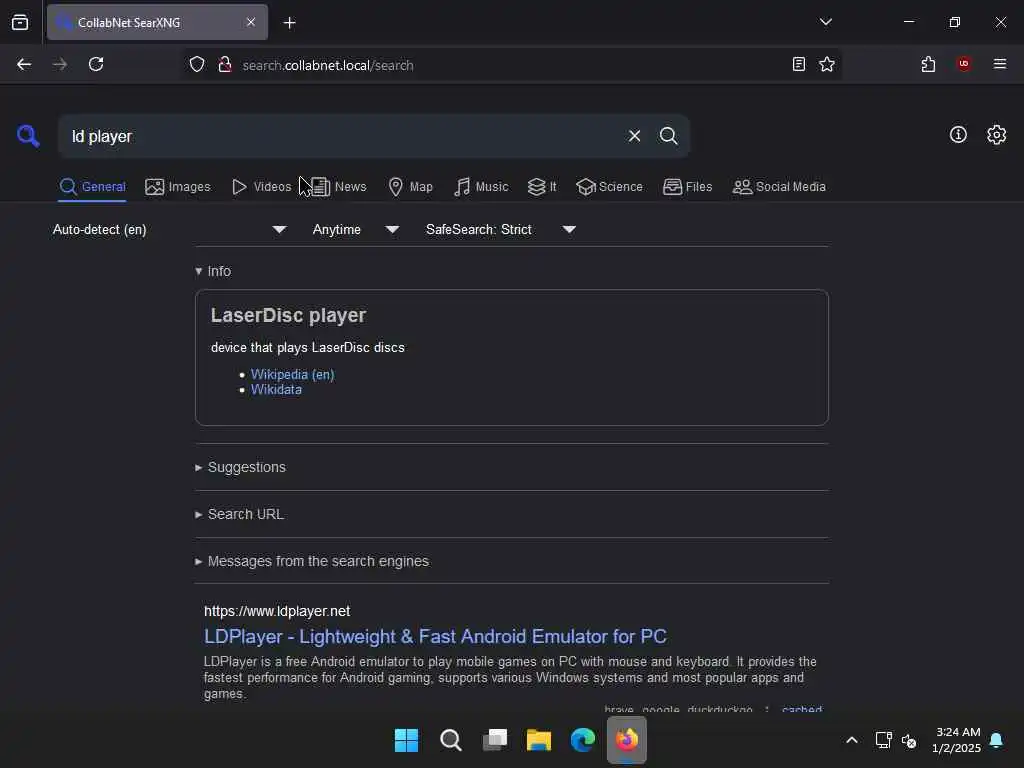Open Windows Start menu

tap(406, 740)
